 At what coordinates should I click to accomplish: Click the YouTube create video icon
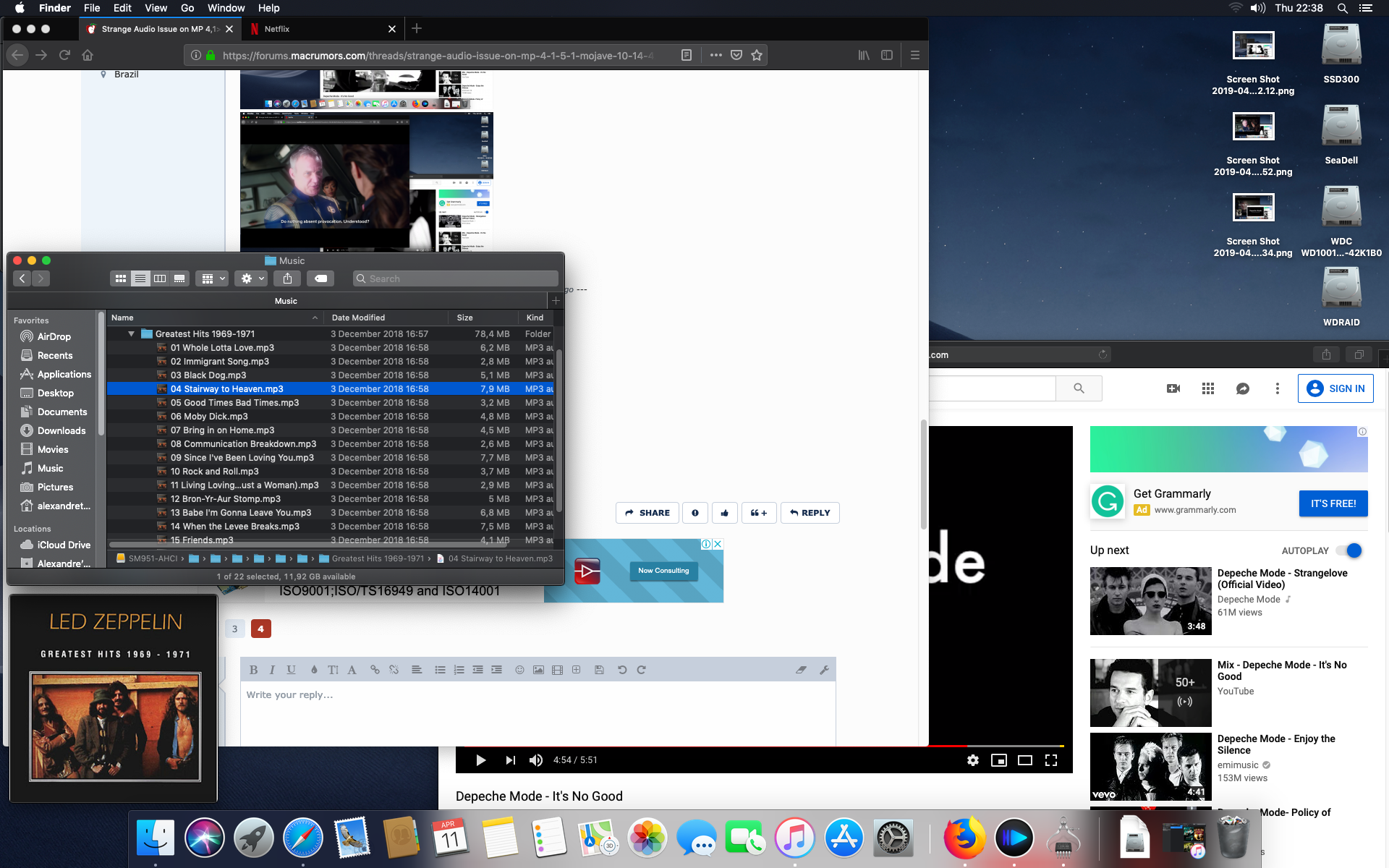1173,388
